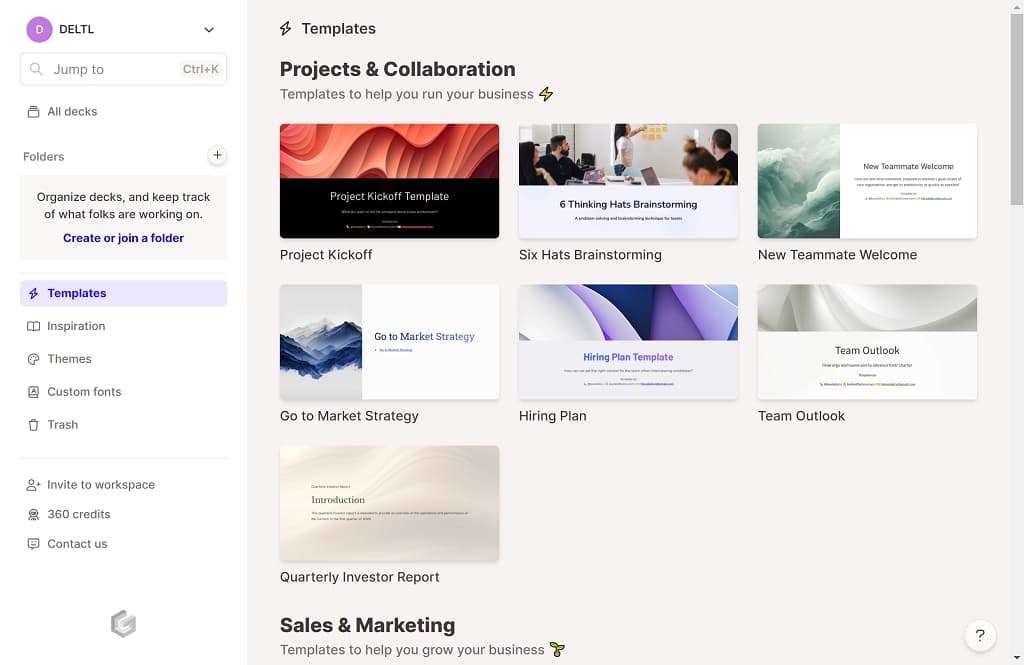Open the 360 credits item
This screenshot has height=665, width=1024.
click(78, 514)
